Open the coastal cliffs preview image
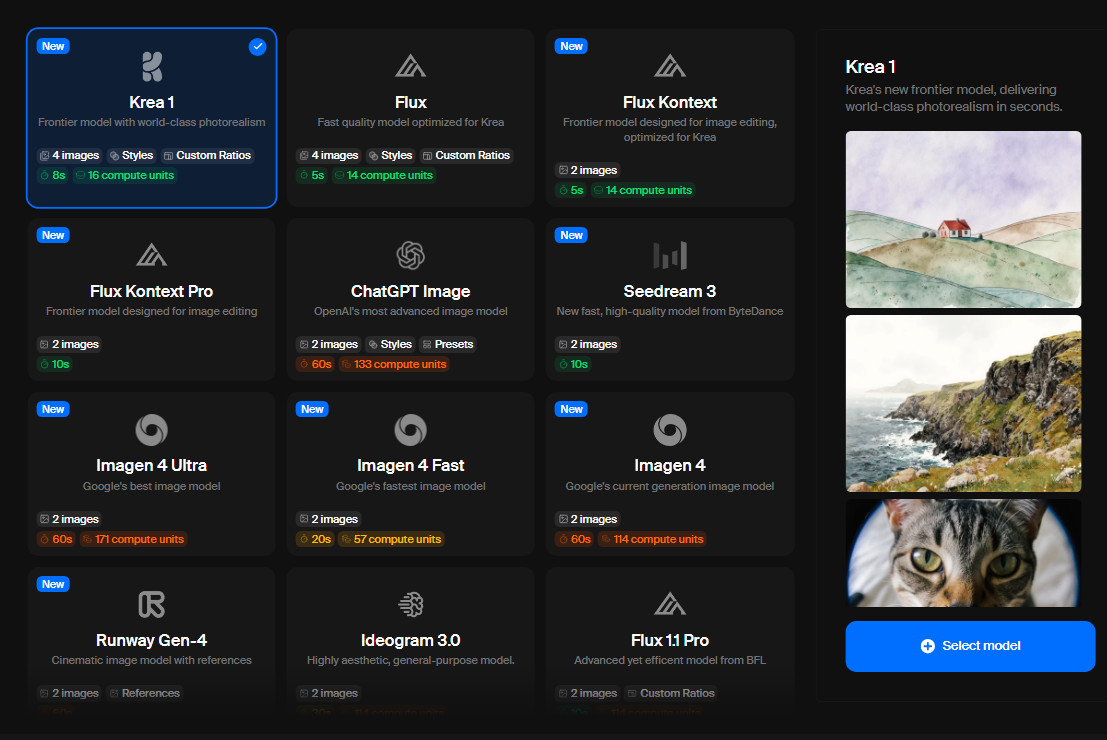 tap(963, 403)
